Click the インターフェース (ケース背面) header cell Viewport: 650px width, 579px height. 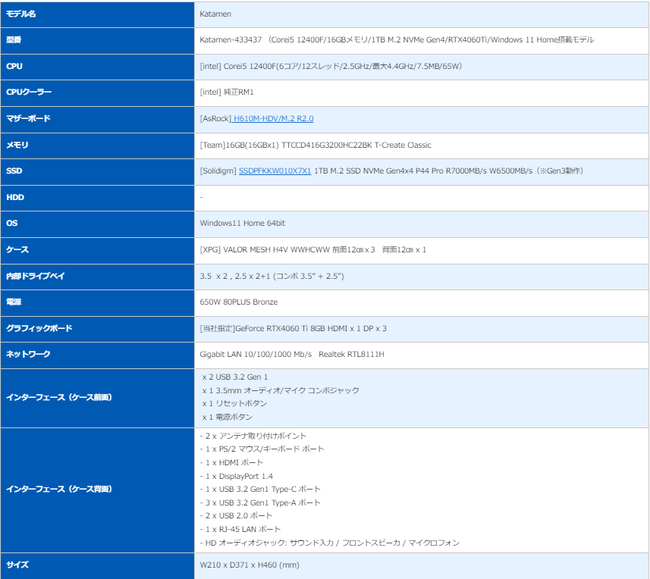(x=97, y=489)
